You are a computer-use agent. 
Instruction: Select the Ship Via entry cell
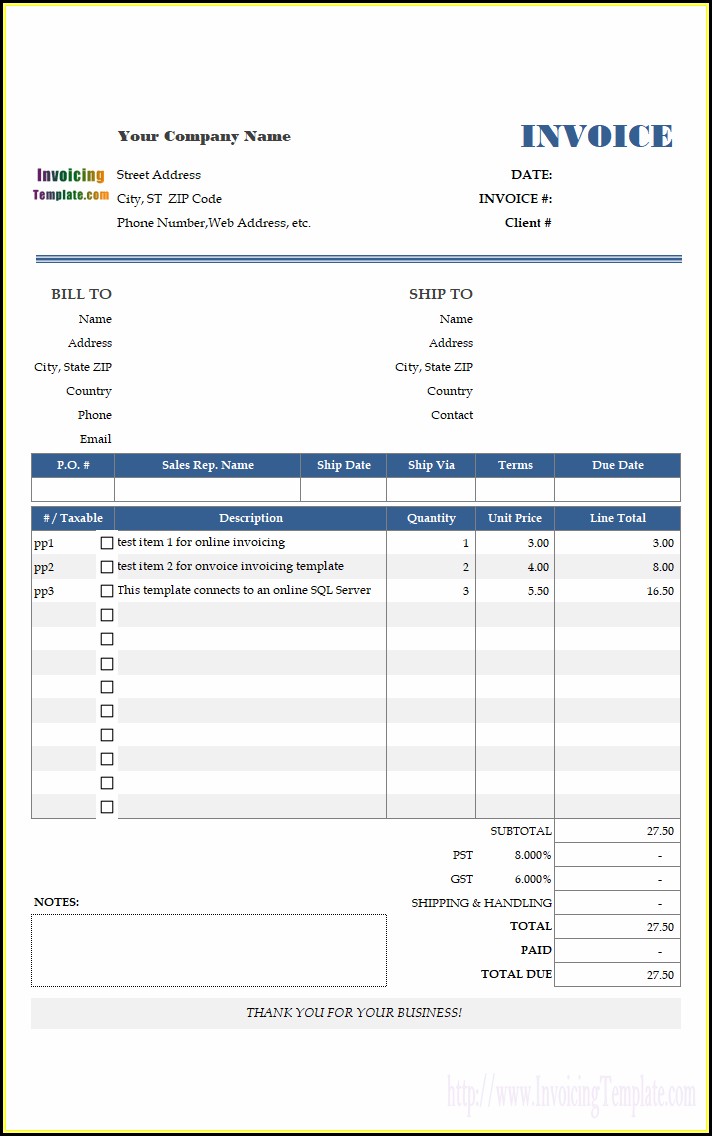point(431,489)
